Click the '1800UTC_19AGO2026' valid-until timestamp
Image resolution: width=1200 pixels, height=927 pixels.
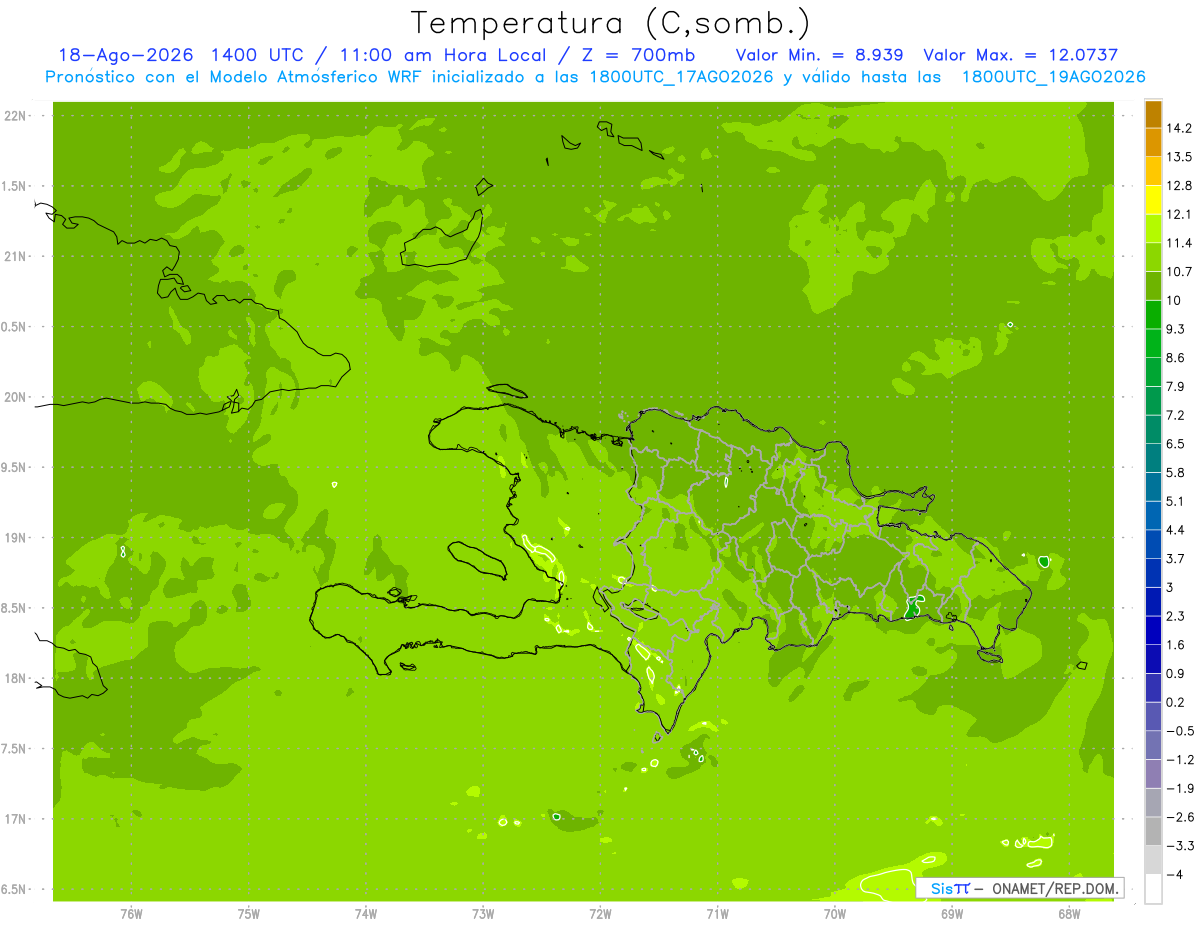tap(1053, 77)
